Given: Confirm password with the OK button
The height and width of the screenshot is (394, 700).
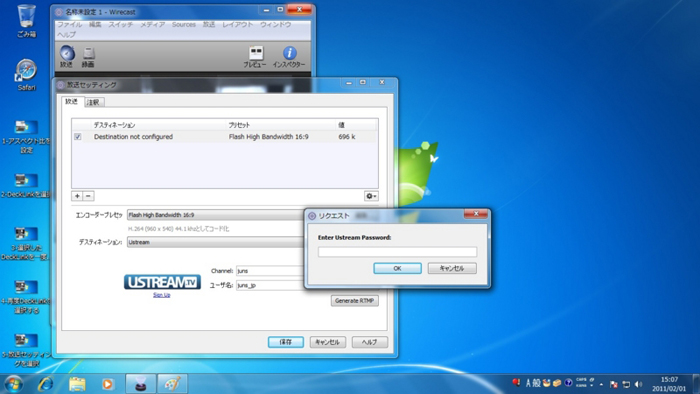Looking at the screenshot, I should tap(397, 268).
